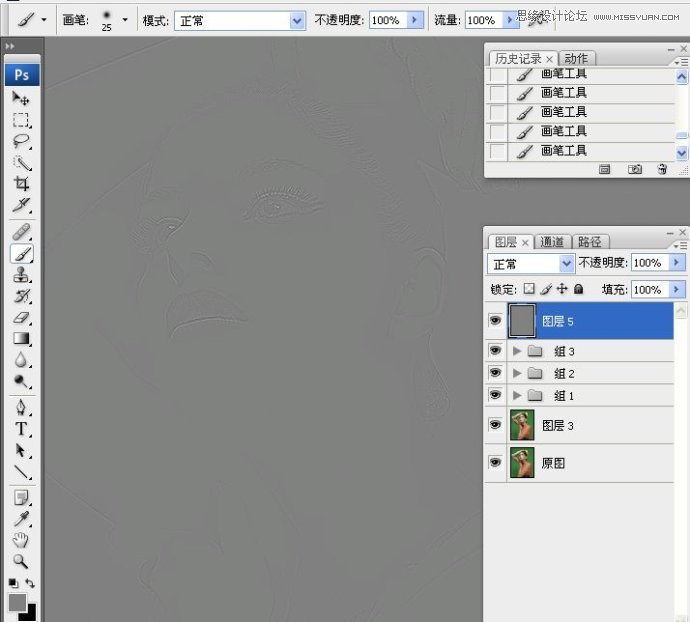
Task: Create new snapshot in History panel
Action: (x=635, y=169)
